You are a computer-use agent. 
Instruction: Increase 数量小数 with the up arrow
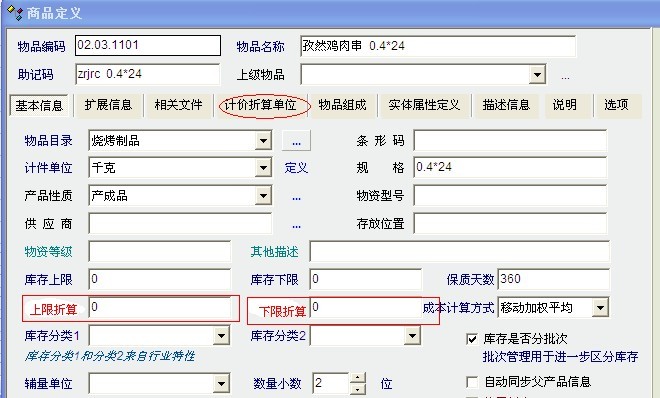357,377
